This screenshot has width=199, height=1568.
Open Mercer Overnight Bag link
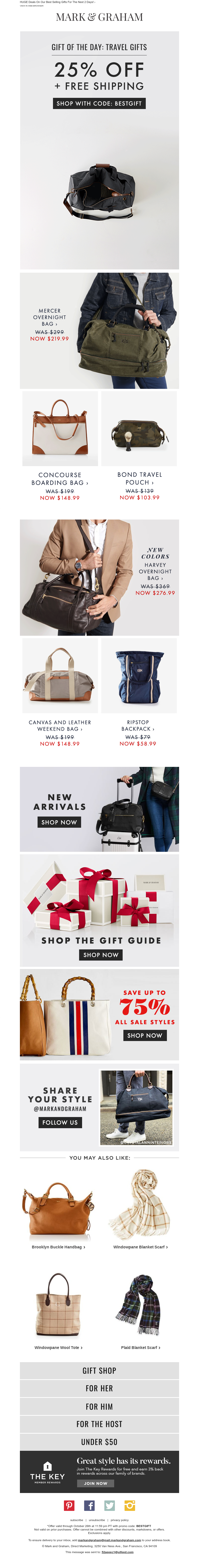tap(50, 317)
